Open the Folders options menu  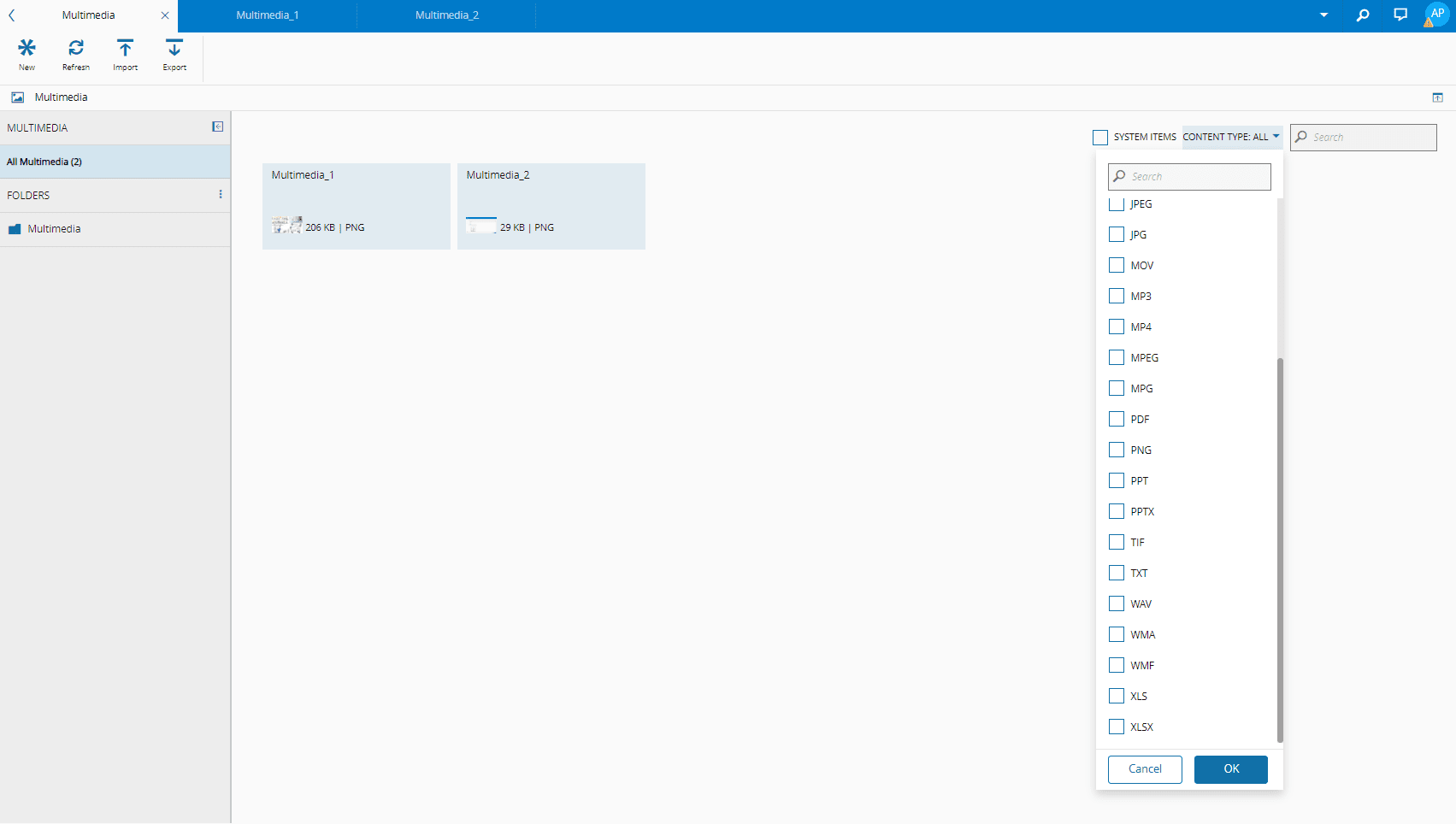point(221,195)
